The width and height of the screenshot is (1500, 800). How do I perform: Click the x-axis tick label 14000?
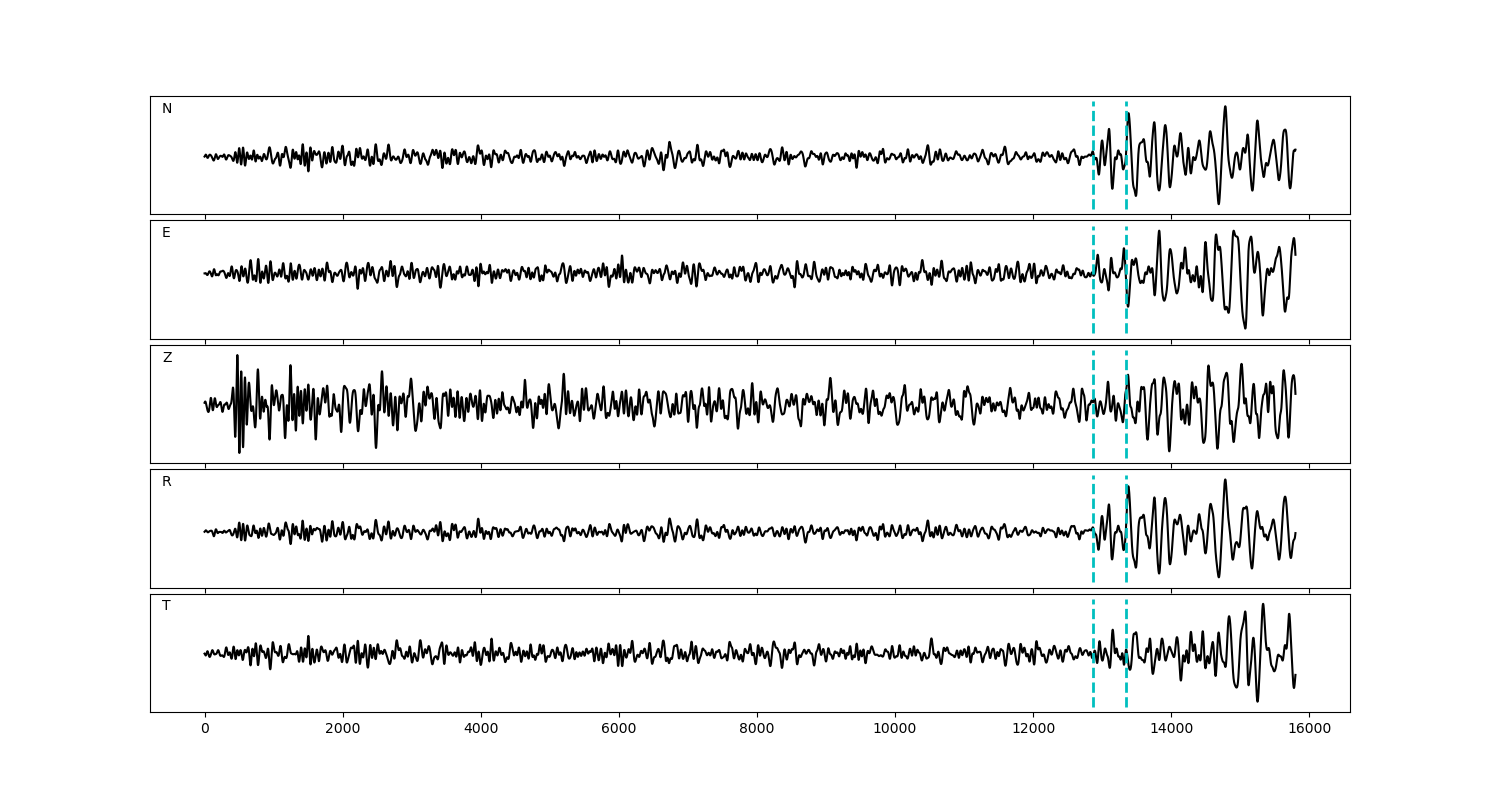pyautogui.click(x=1171, y=730)
